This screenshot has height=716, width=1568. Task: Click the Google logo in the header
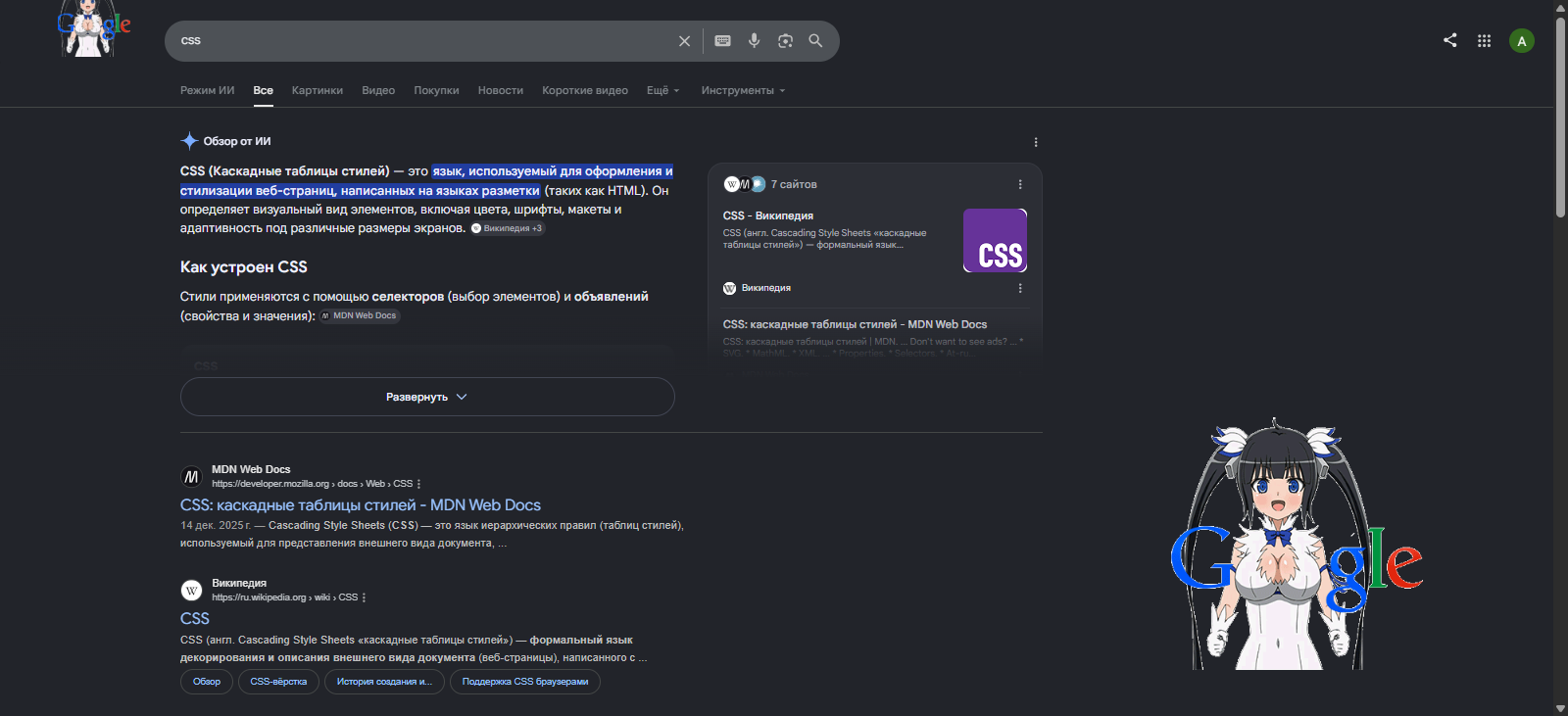94,28
